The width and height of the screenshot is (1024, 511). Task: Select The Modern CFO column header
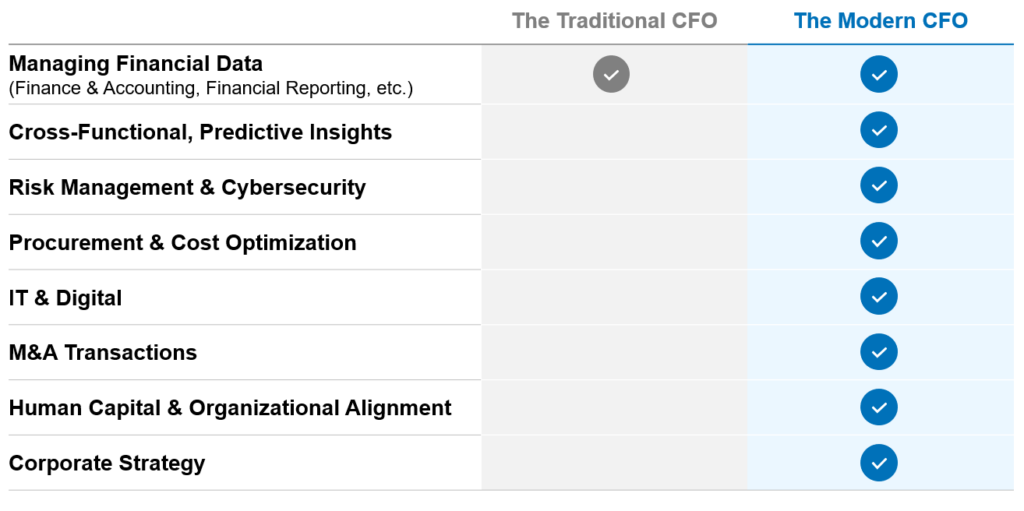tap(880, 21)
